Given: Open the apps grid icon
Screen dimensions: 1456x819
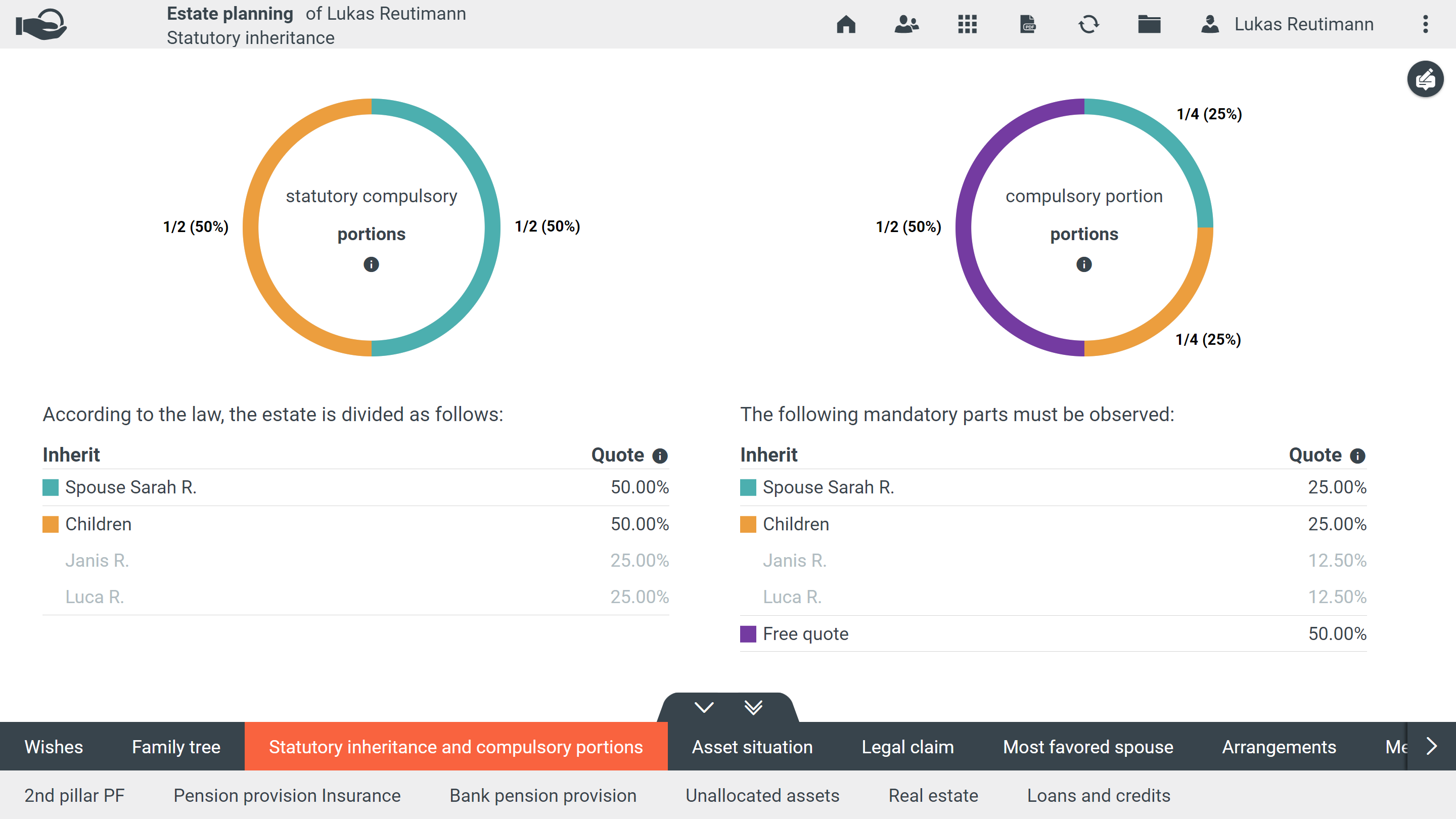Looking at the screenshot, I should click(x=967, y=24).
